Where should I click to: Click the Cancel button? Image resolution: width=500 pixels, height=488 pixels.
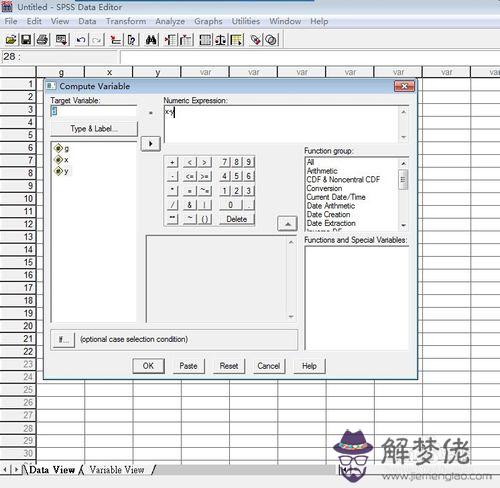pyautogui.click(x=269, y=366)
